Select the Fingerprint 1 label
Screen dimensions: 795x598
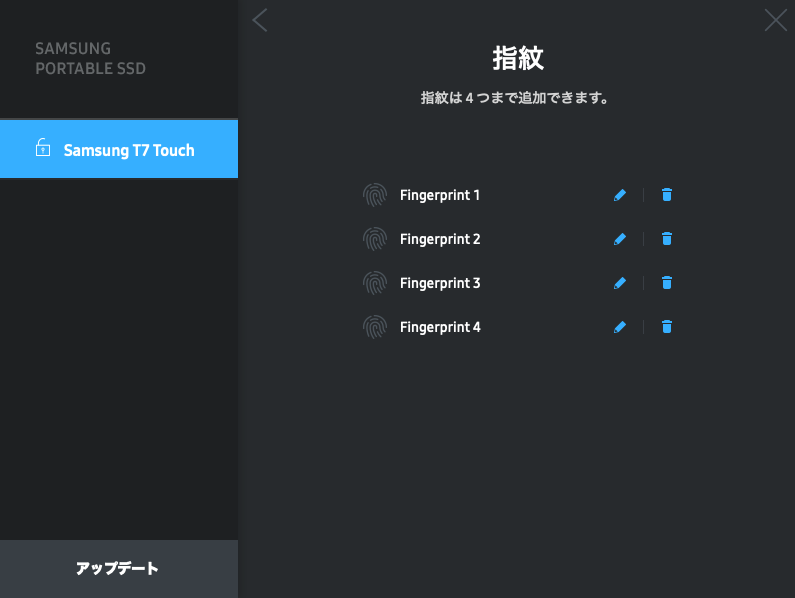tap(440, 195)
